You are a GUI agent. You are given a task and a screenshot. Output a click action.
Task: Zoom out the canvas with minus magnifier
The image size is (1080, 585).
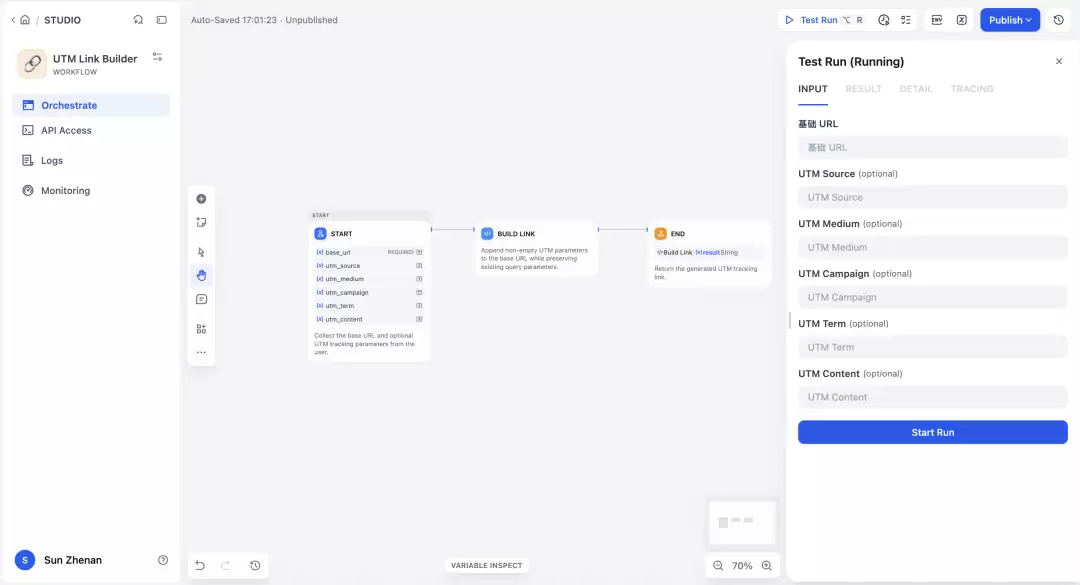click(718, 566)
